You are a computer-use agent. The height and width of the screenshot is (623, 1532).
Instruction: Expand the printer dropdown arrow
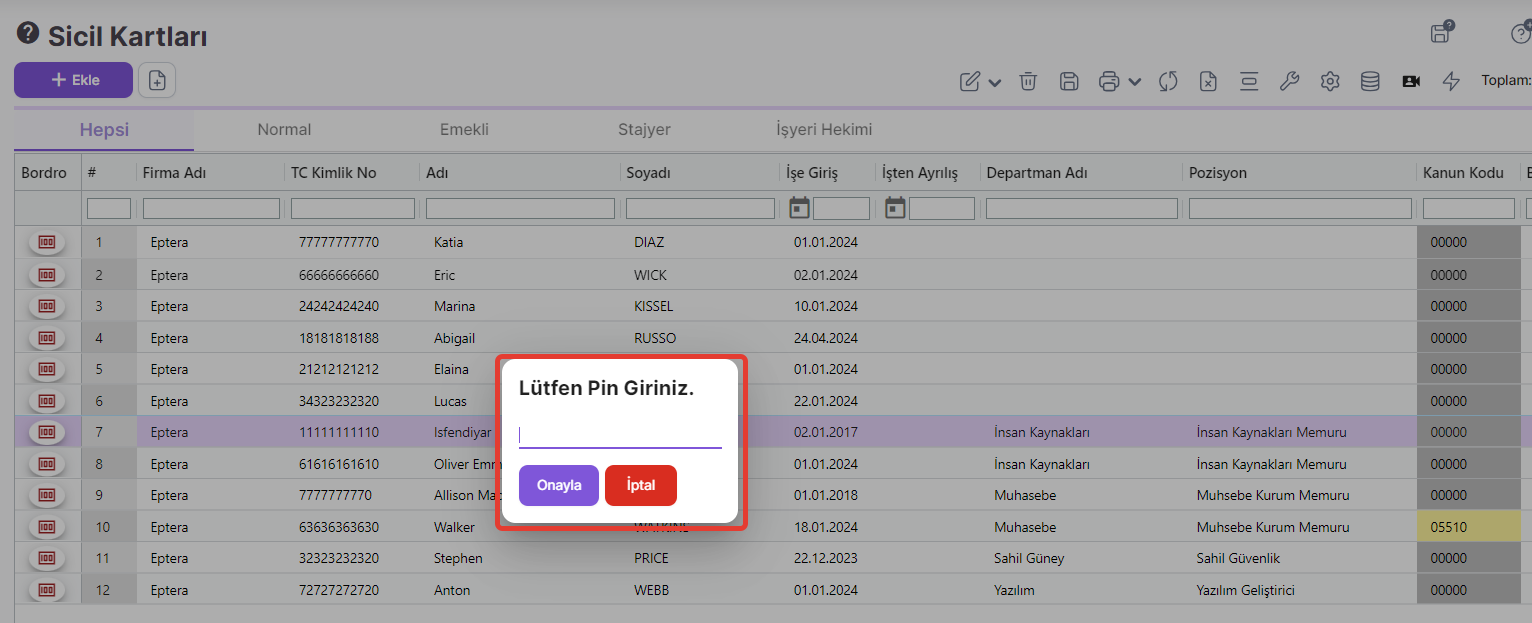pyautogui.click(x=1135, y=83)
